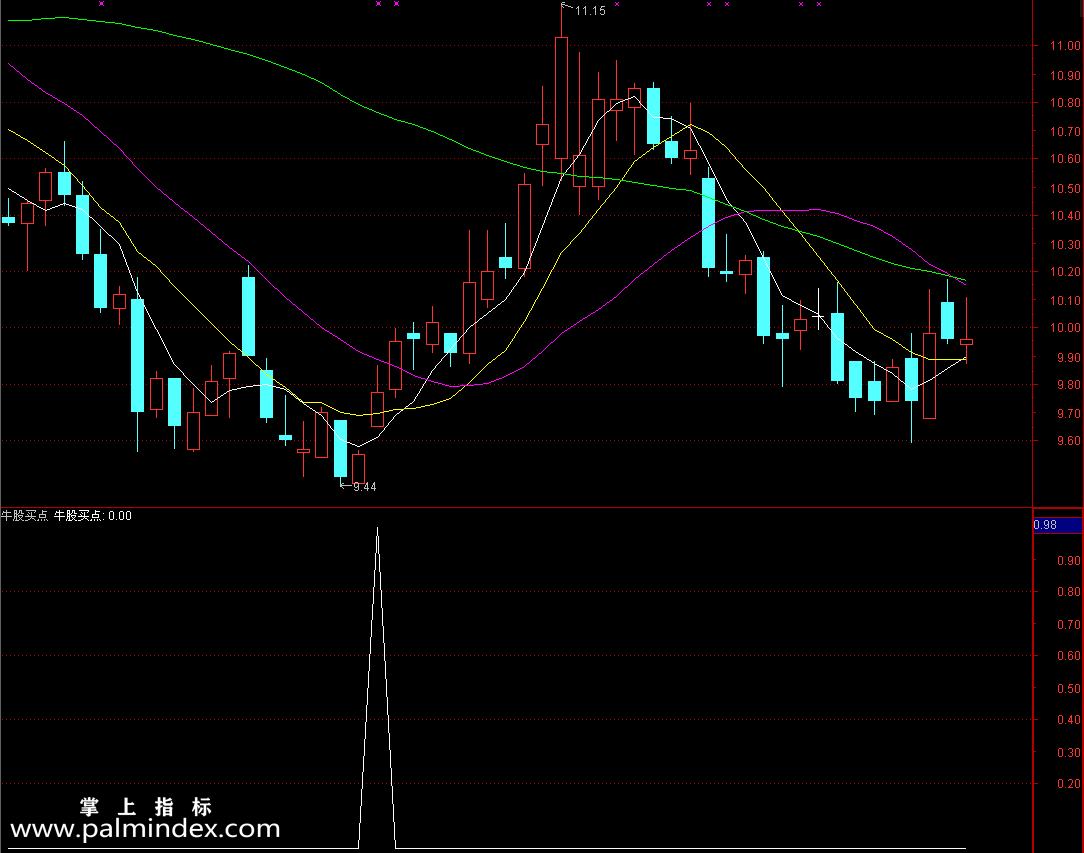1084x853 pixels.
Task: Click the 0.90 indicator axis label
Action: 1069,561
